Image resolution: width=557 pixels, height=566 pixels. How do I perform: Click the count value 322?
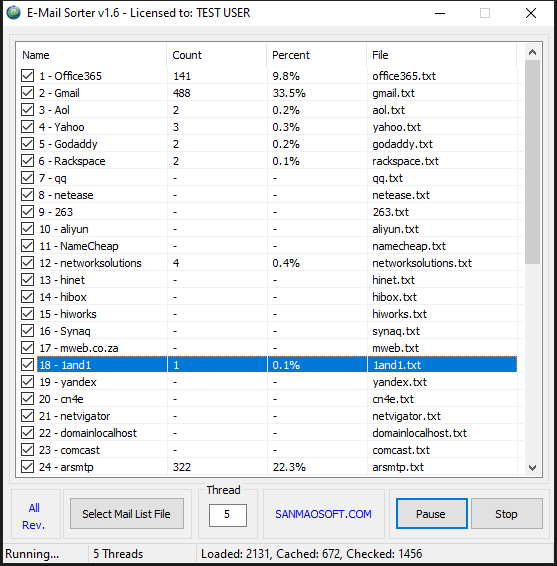click(182, 467)
